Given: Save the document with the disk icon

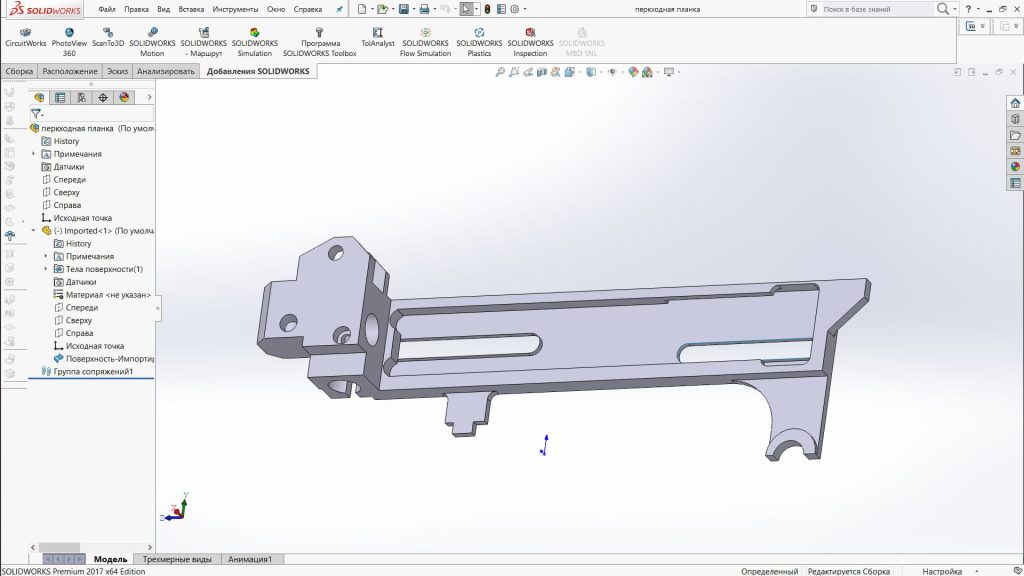Looking at the screenshot, I should pyautogui.click(x=404, y=9).
